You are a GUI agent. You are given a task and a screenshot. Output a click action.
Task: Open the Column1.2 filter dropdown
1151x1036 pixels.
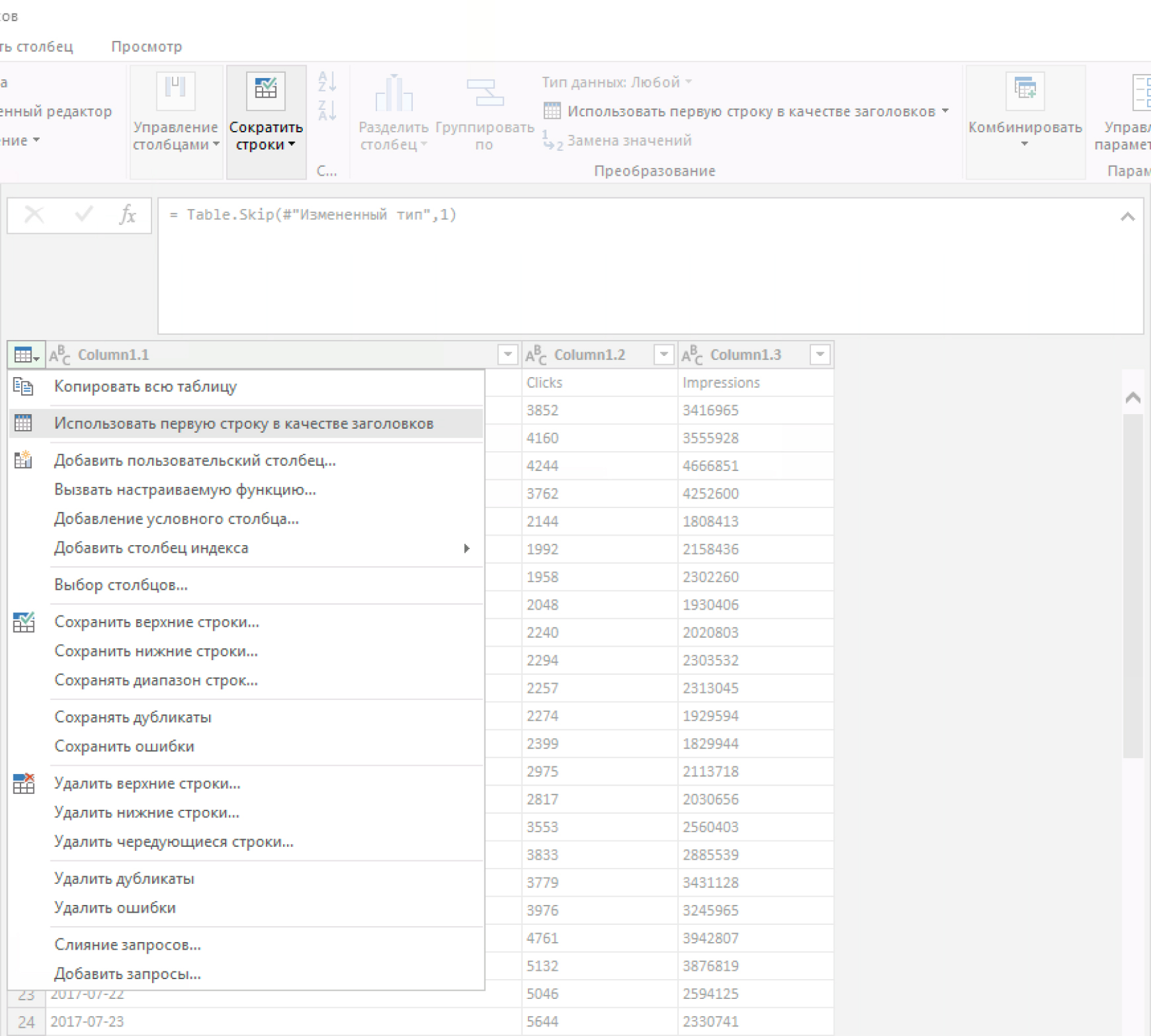(663, 354)
